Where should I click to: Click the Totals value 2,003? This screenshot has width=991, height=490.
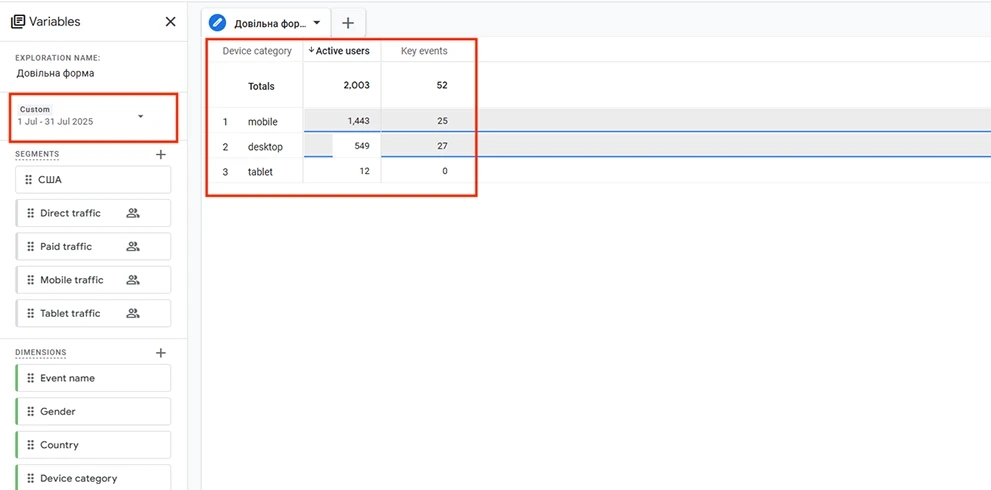pos(356,85)
